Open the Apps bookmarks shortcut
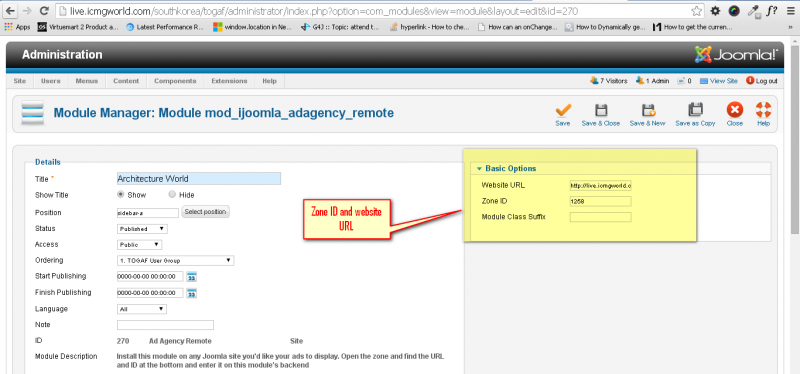 click(x=17, y=27)
